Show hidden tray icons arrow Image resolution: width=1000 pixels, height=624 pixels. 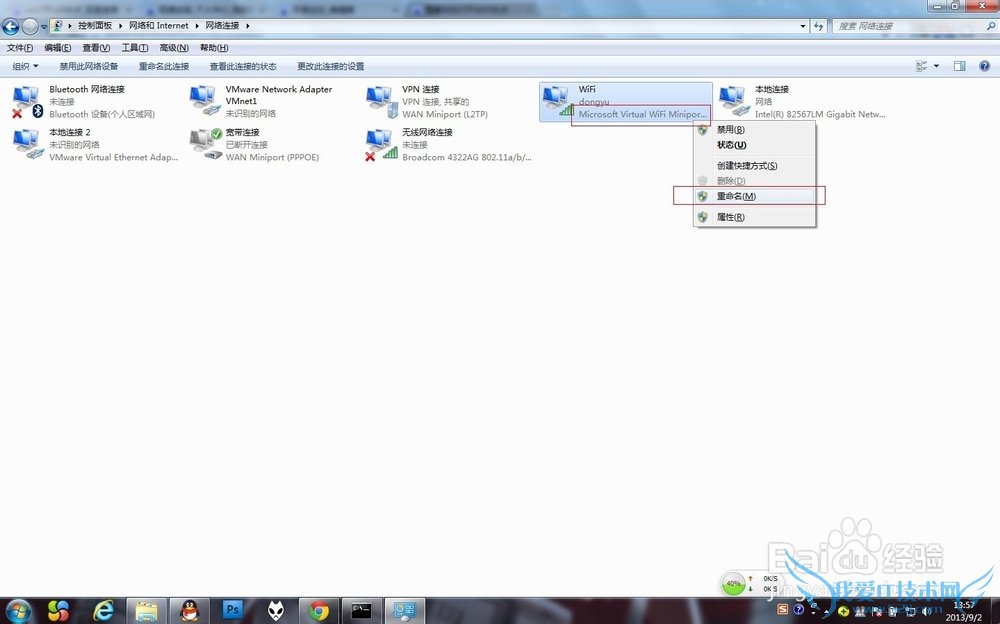pos(827,611)
